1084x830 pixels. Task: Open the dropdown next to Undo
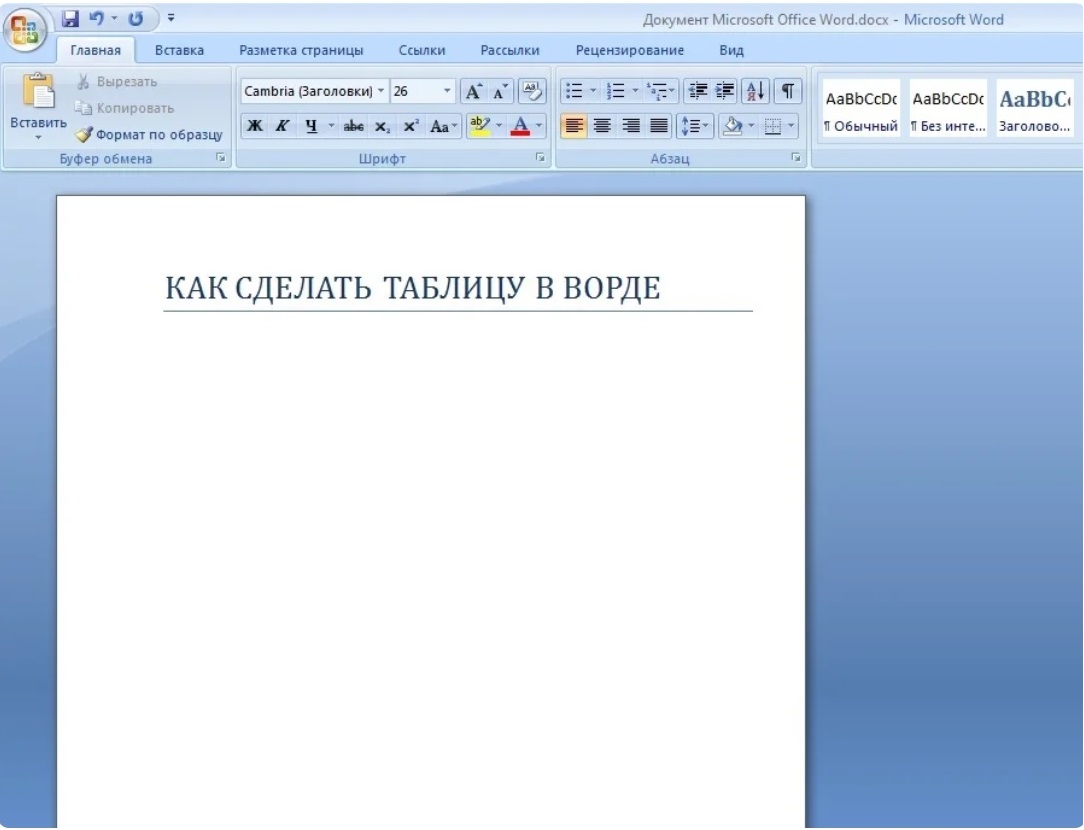coord(114,19)
